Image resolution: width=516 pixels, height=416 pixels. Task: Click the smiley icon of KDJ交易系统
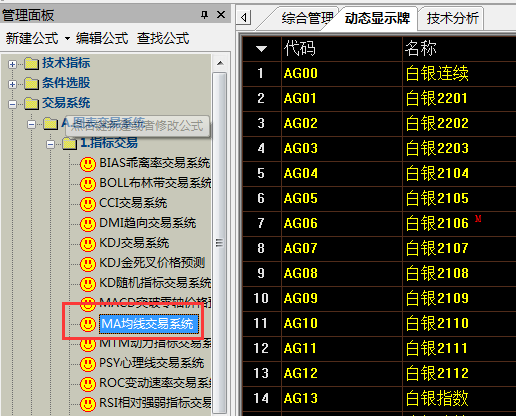point(88,244)
